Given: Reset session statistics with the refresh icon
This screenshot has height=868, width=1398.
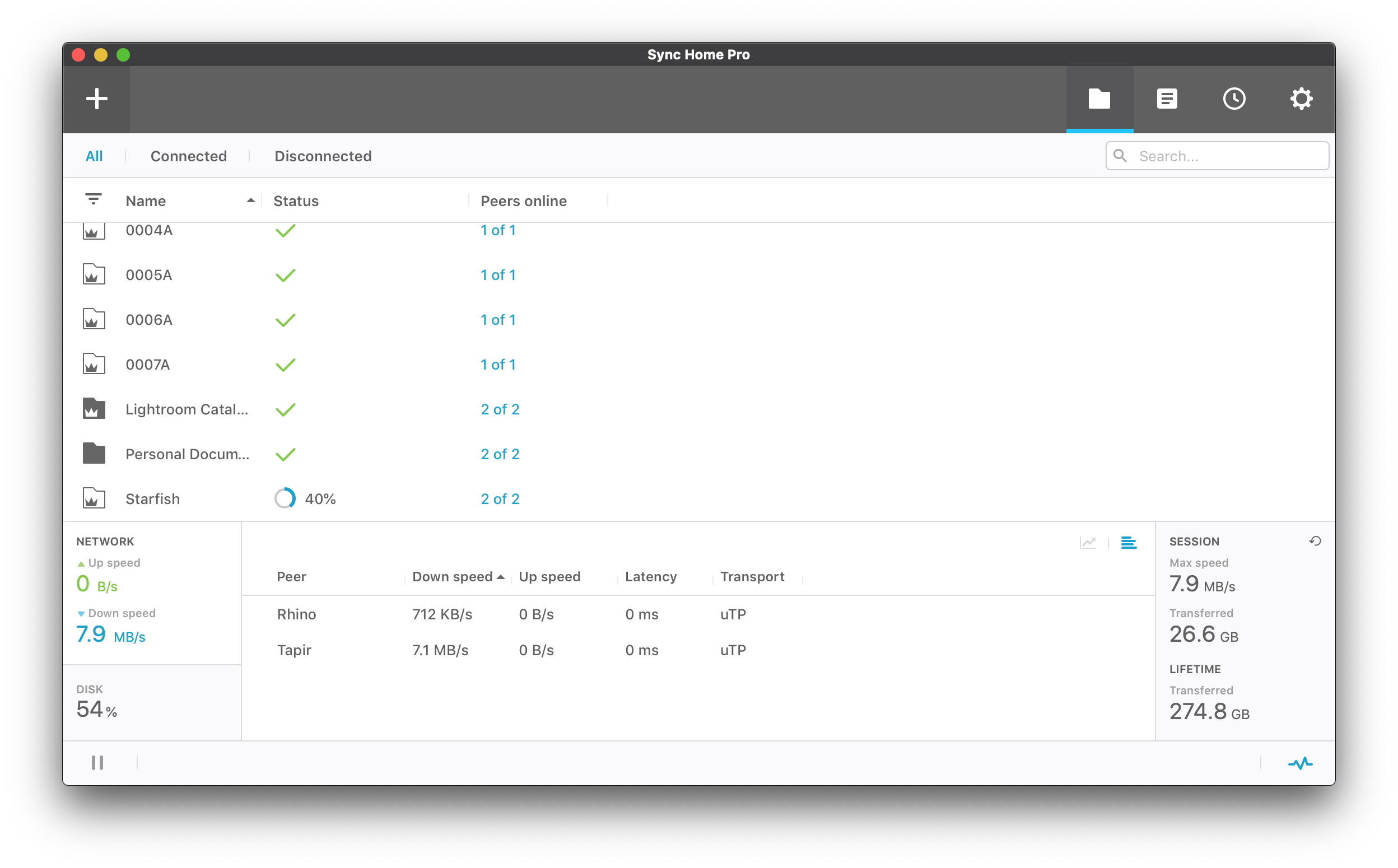Looking at the screenshot, I should pos(1315,542).
